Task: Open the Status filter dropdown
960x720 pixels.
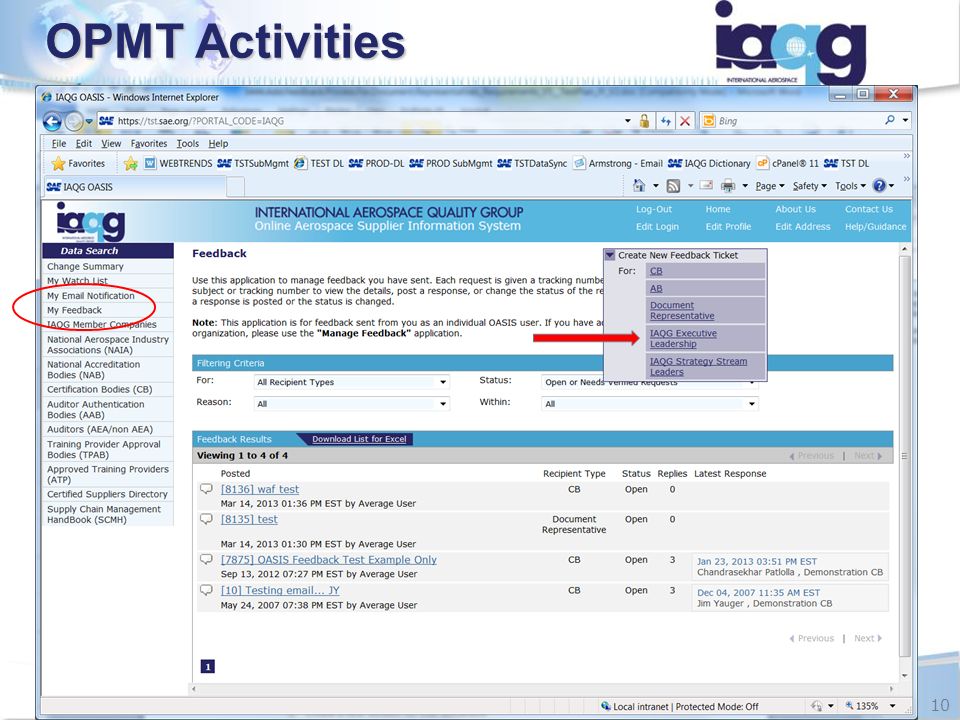Action: 650,383
